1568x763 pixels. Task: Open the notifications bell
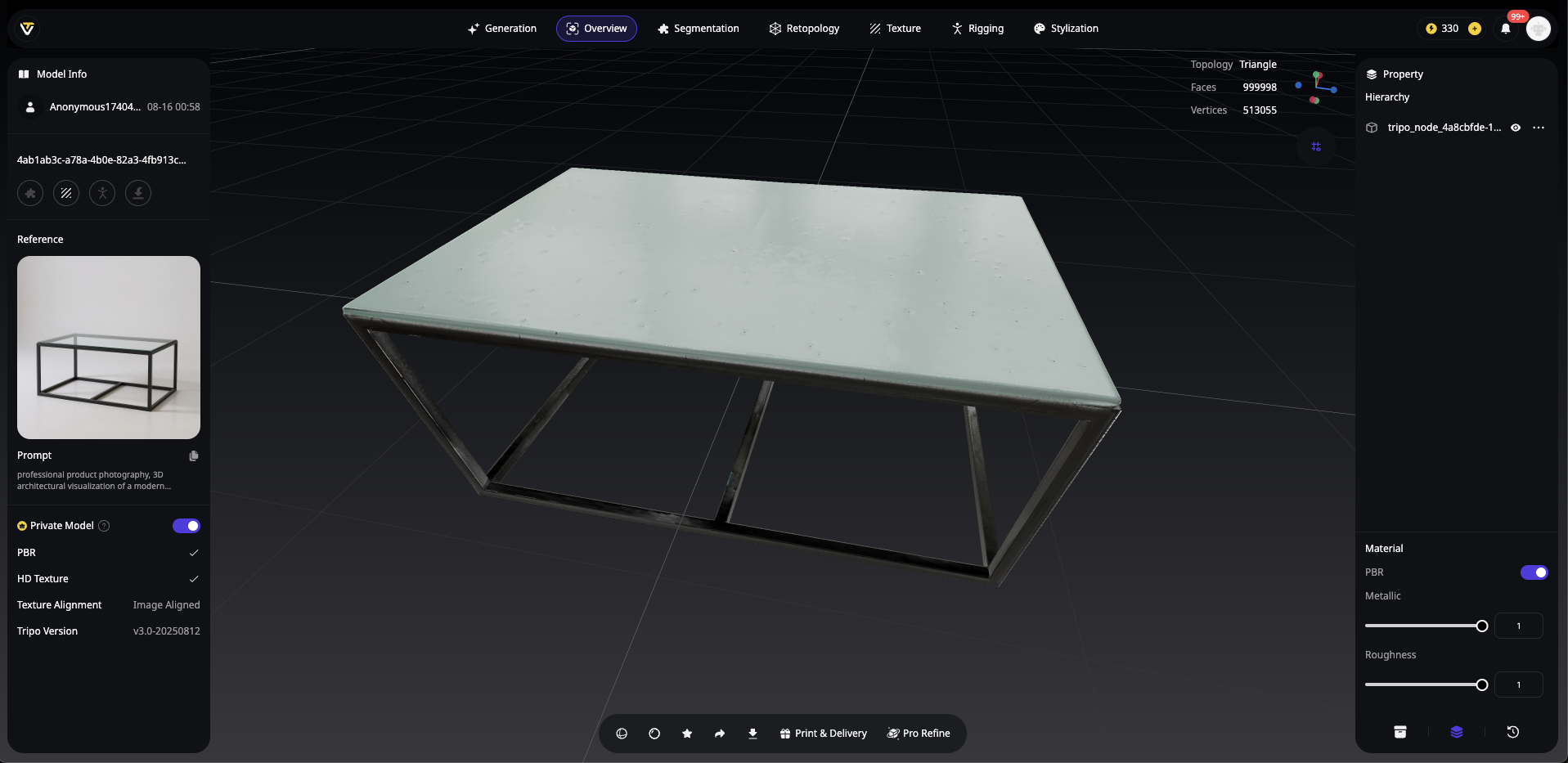pyautogui.click(x=1506, y=29)
